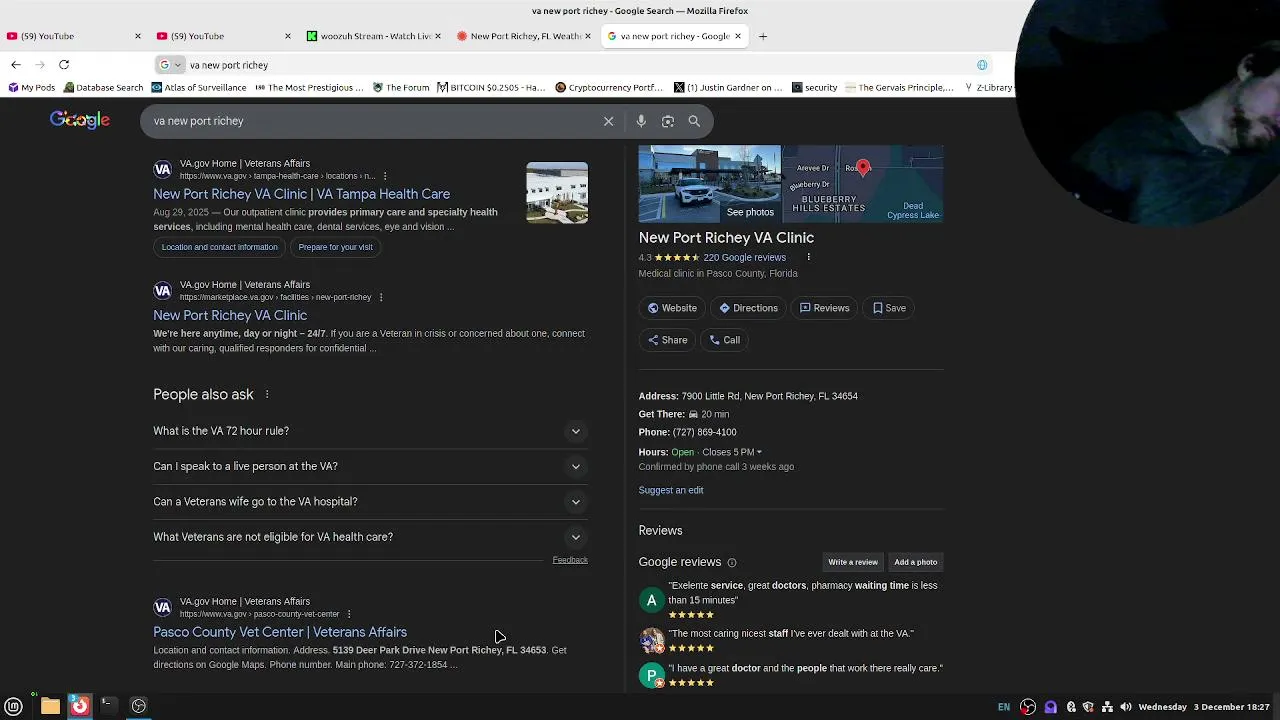Image resolution: width=1280 pixels, height=720 pixels.
Task: Open the Linux Mint start menu
Action: click(x=14, y=706)
